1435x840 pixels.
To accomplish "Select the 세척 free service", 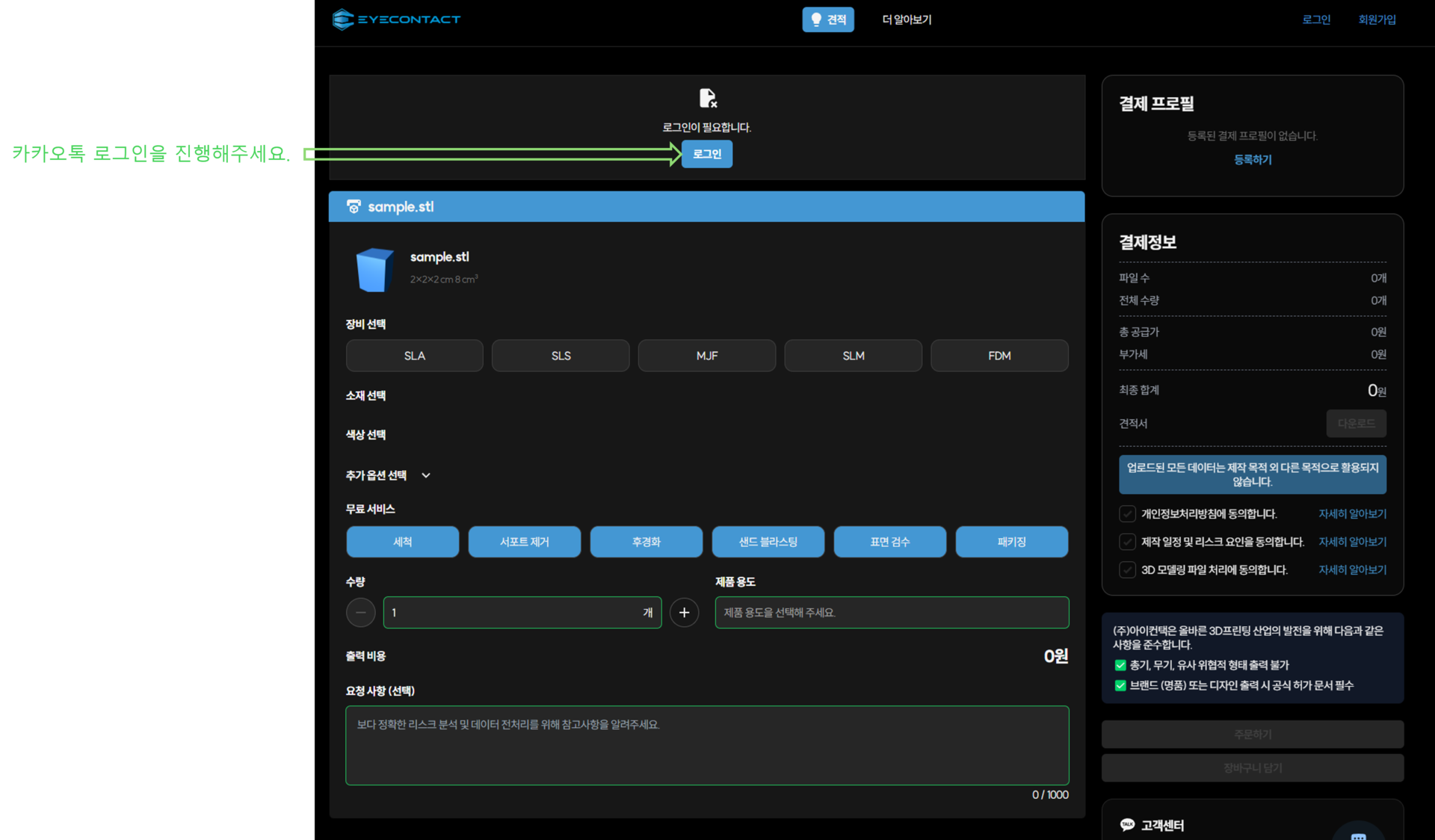I will pos(402,542).
